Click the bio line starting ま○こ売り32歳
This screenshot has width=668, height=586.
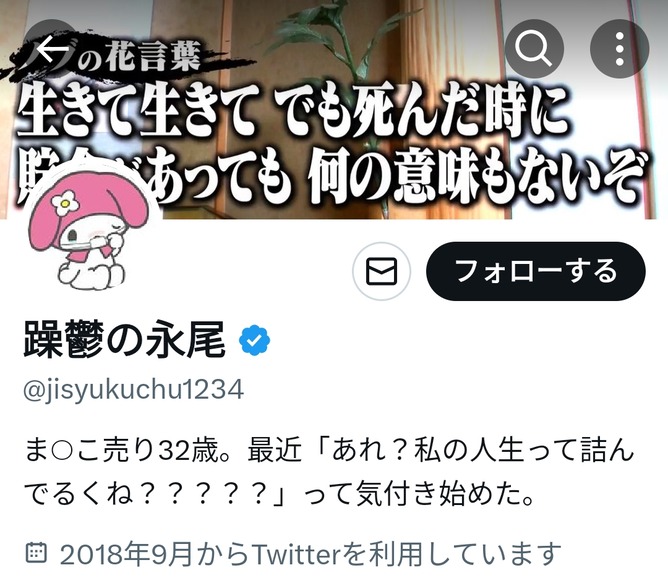point(329,451)
